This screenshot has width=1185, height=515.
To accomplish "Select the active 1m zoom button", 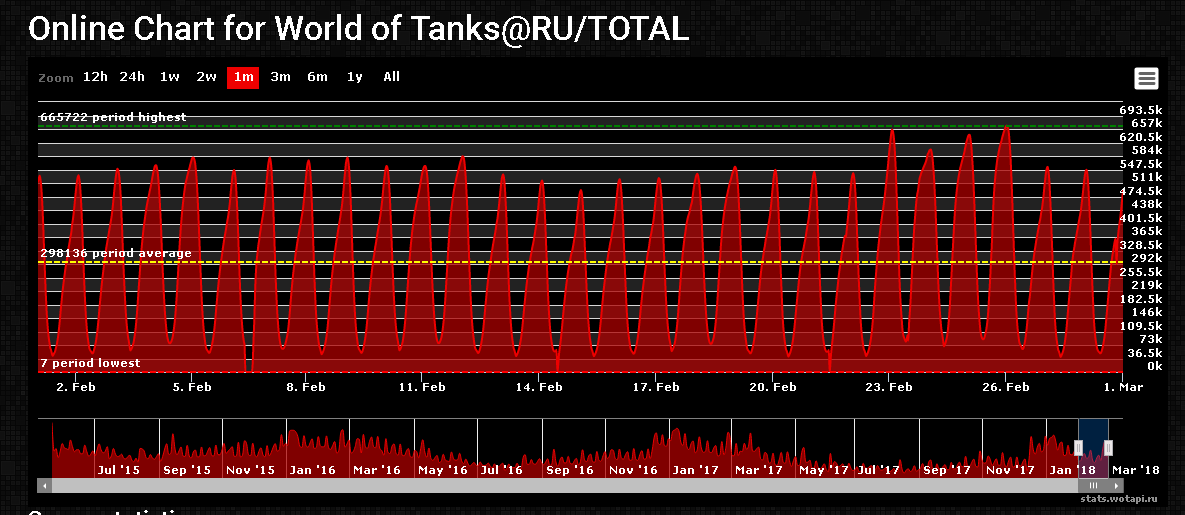I will 243,77.
